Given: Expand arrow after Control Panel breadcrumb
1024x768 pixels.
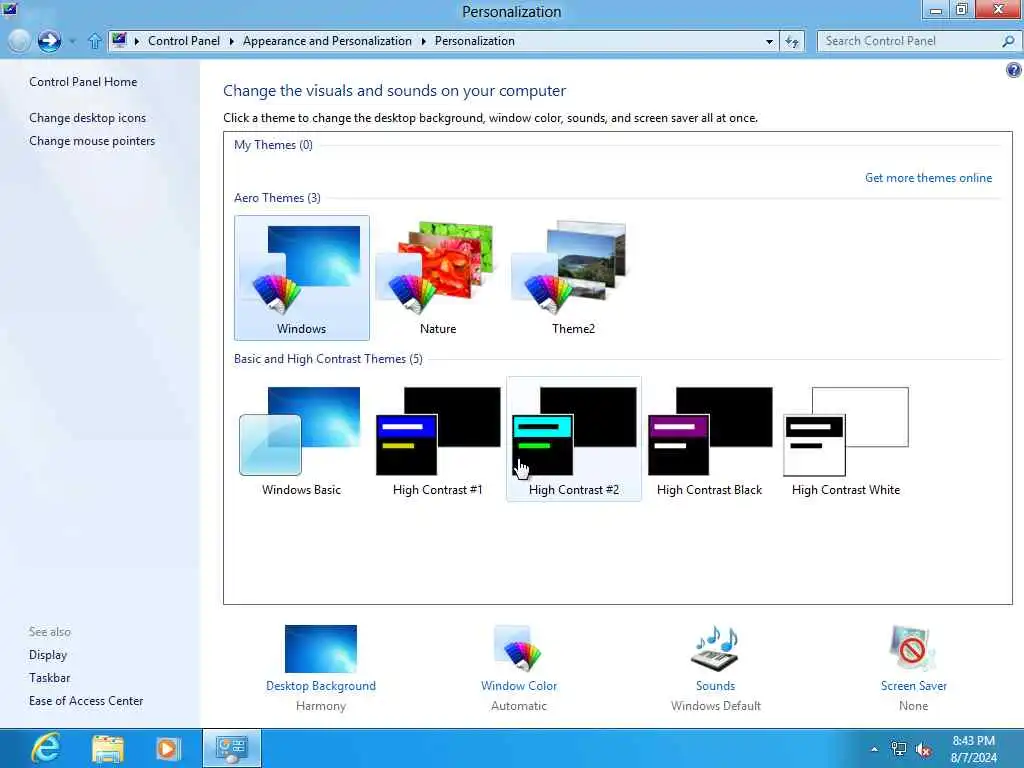Looking at the screenshot, I should [231, 41].
